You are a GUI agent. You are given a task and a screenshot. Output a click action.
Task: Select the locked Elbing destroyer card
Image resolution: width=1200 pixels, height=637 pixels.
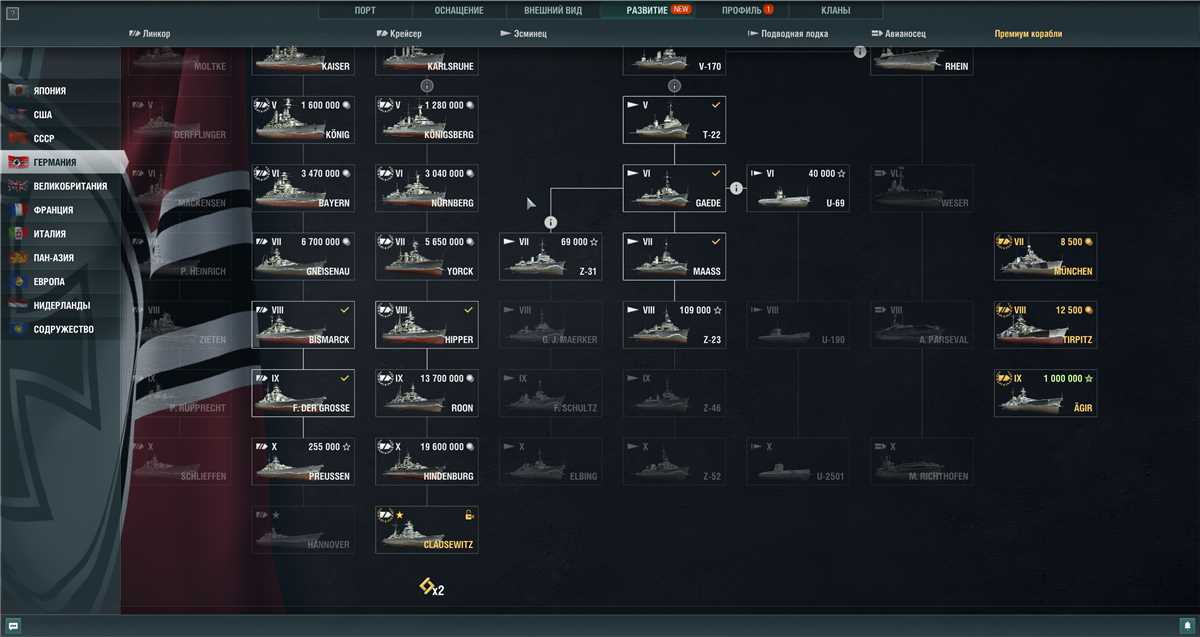[x=551, y=461]
